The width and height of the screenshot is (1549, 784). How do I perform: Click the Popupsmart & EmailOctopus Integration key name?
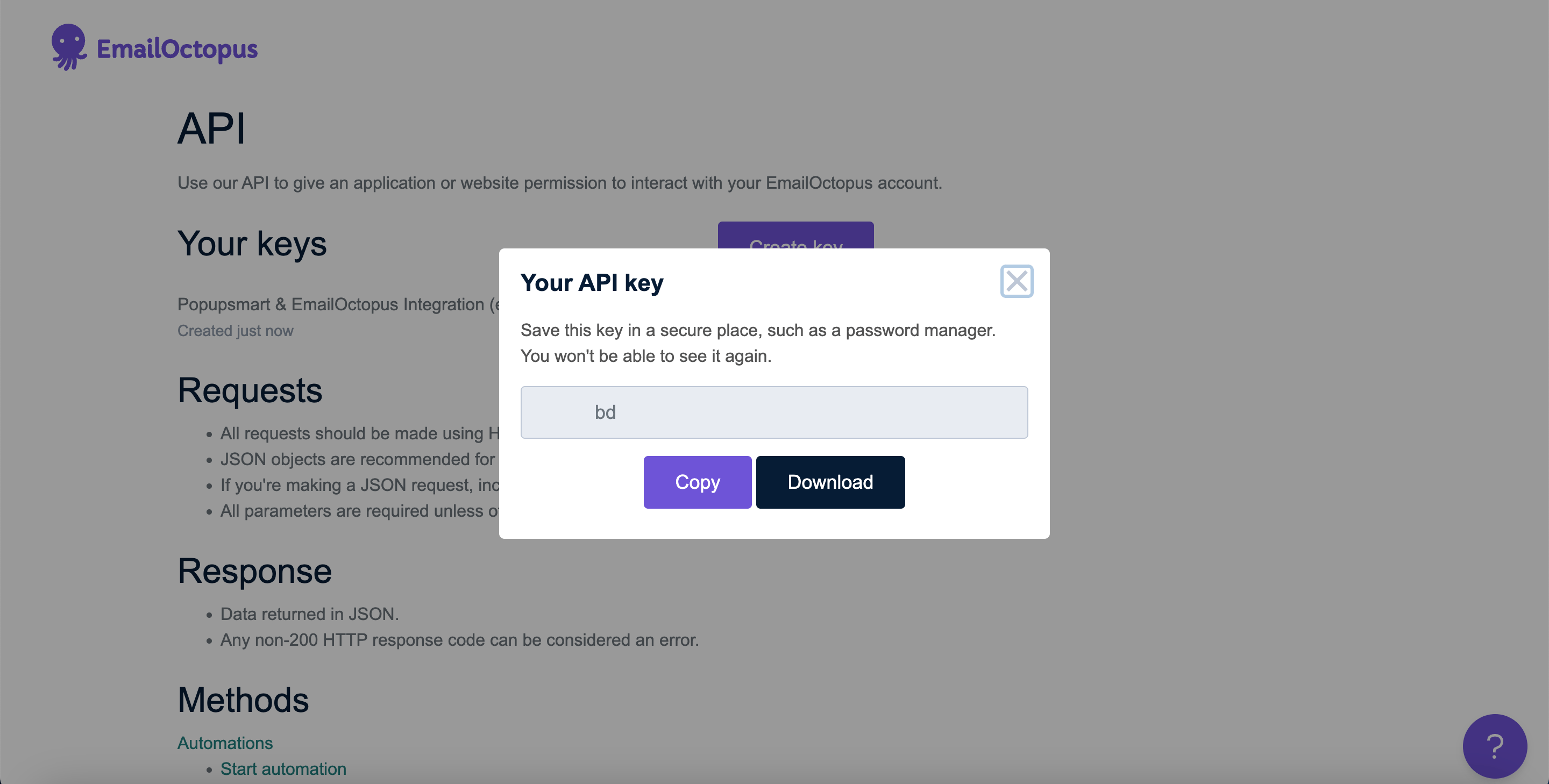337,304
